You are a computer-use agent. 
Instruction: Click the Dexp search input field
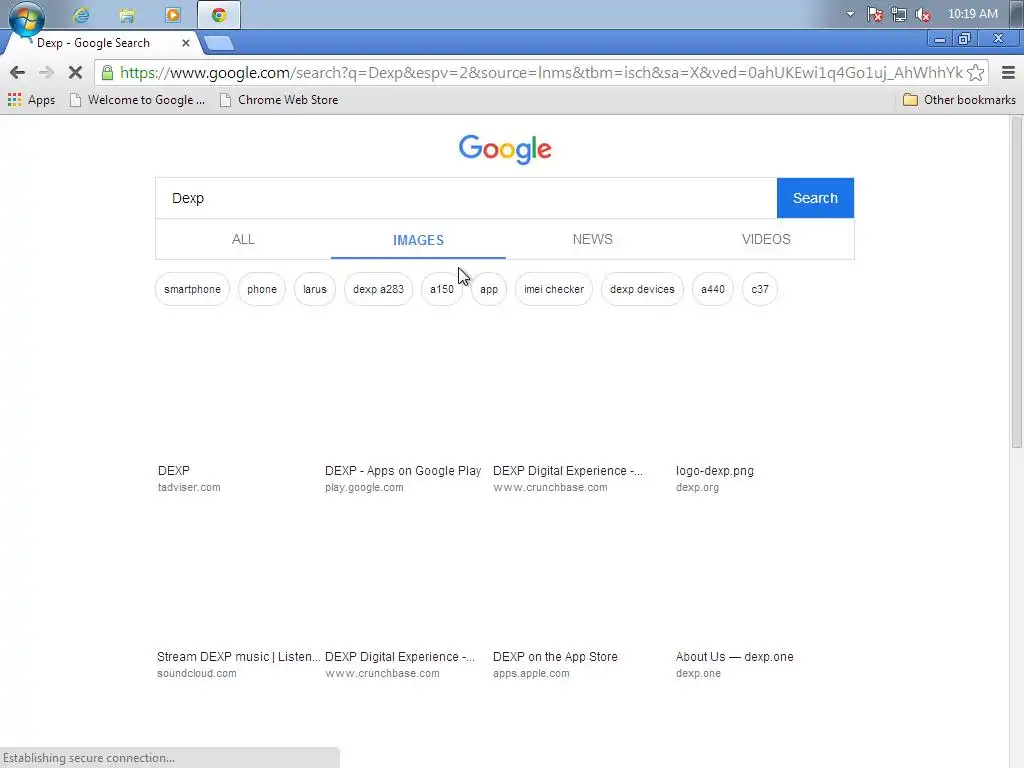pos(466,198)
